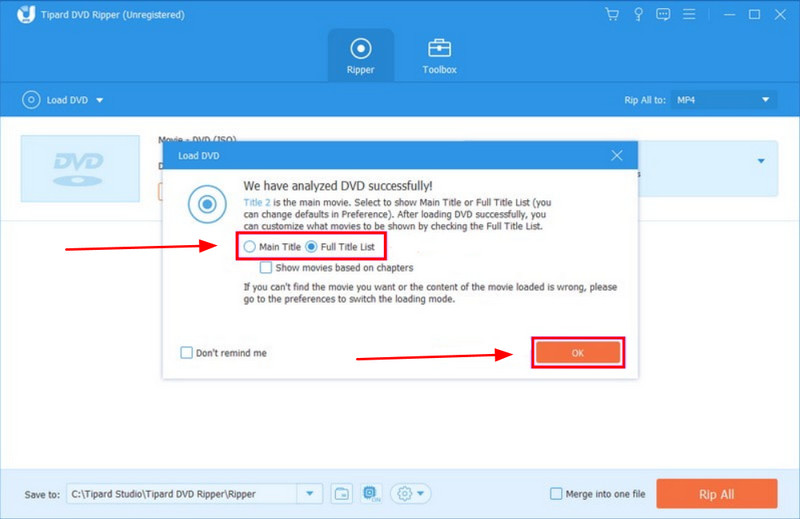Open registration with the key icon
The height and width of the screenshot is (519, 800).
(x=637, y=15)
